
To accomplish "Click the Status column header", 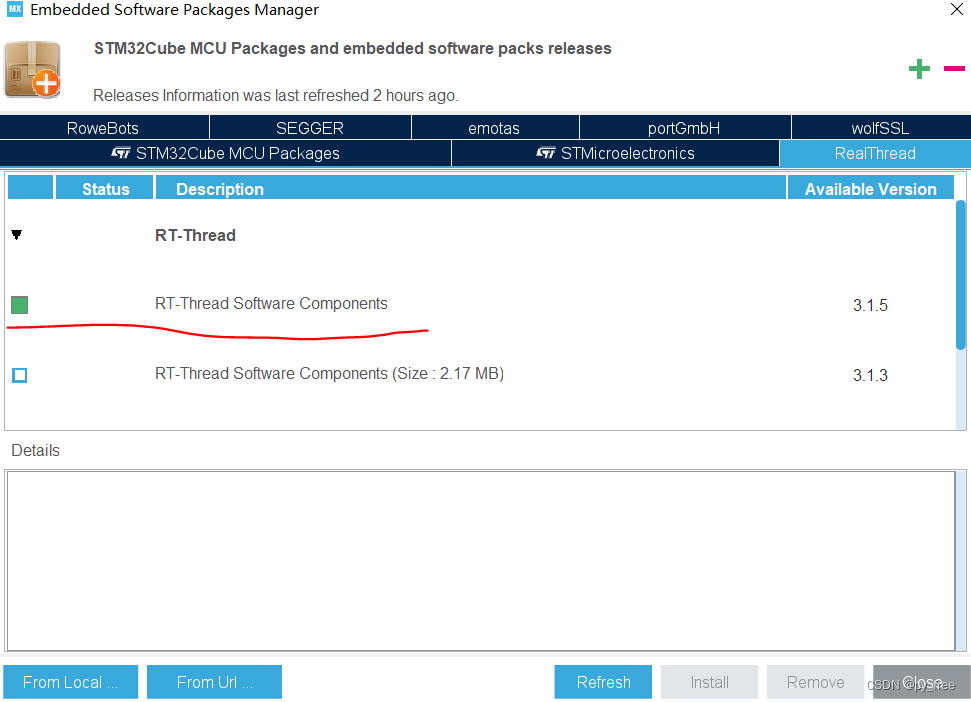I will pos(104,188).
